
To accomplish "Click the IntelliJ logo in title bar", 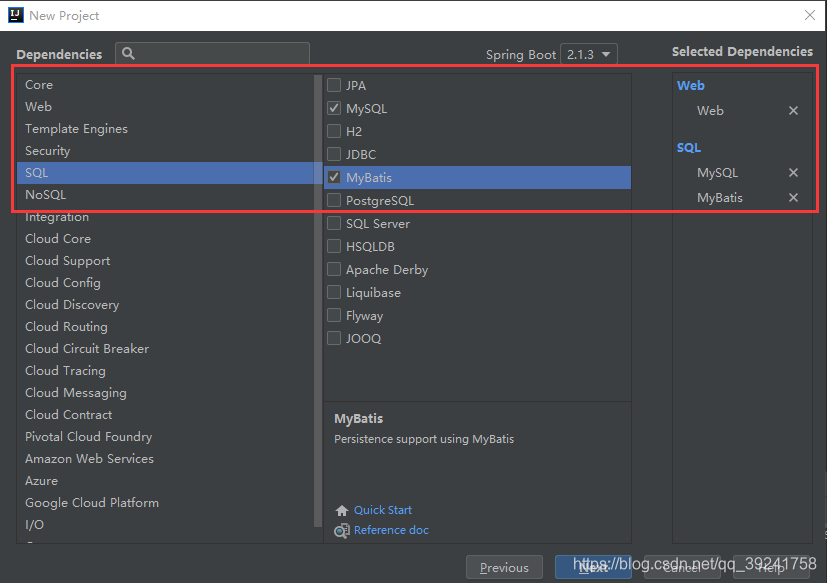I will click(x=16, y=15).
